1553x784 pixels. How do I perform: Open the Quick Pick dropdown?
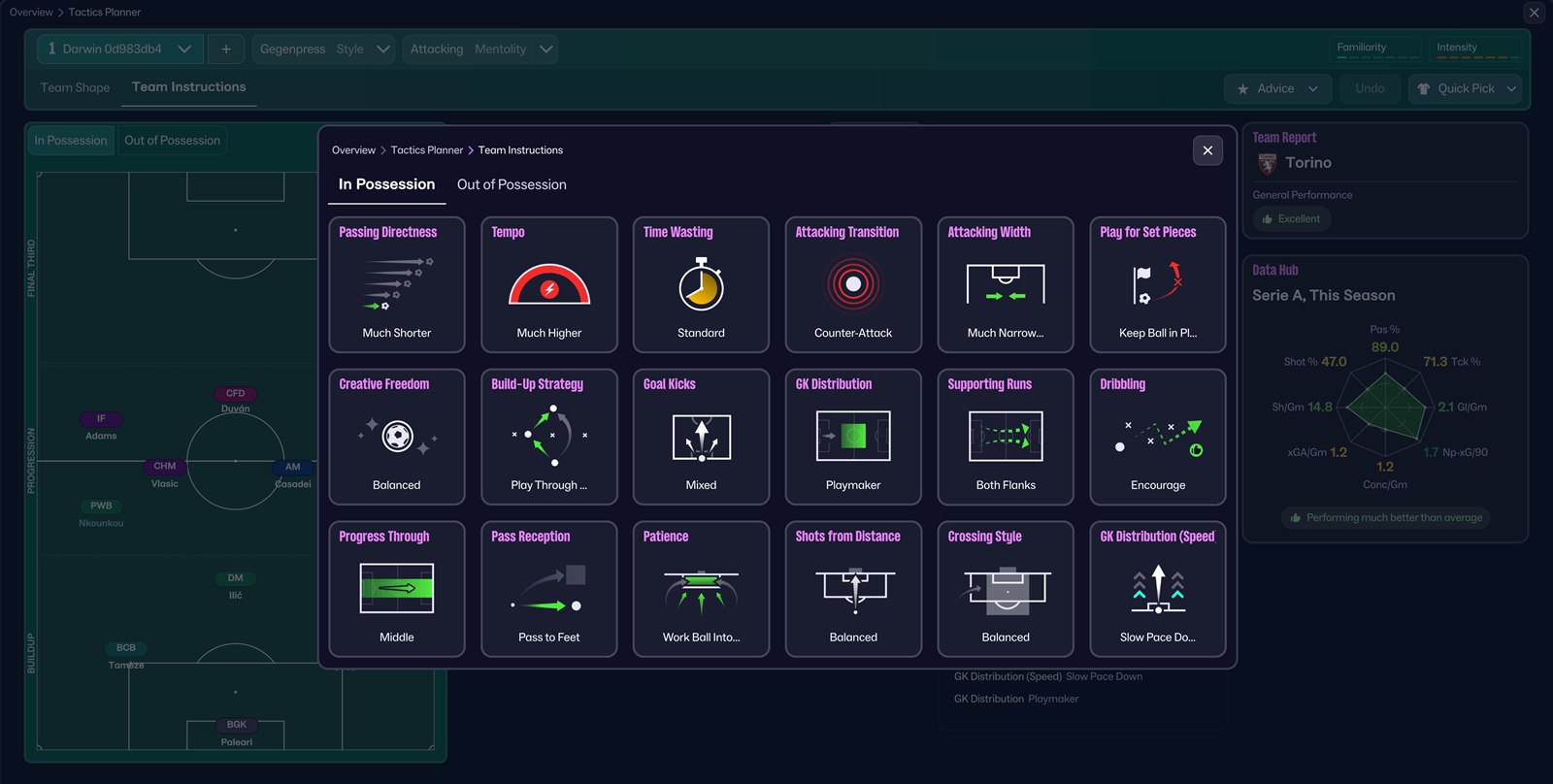pos(1465,88)
